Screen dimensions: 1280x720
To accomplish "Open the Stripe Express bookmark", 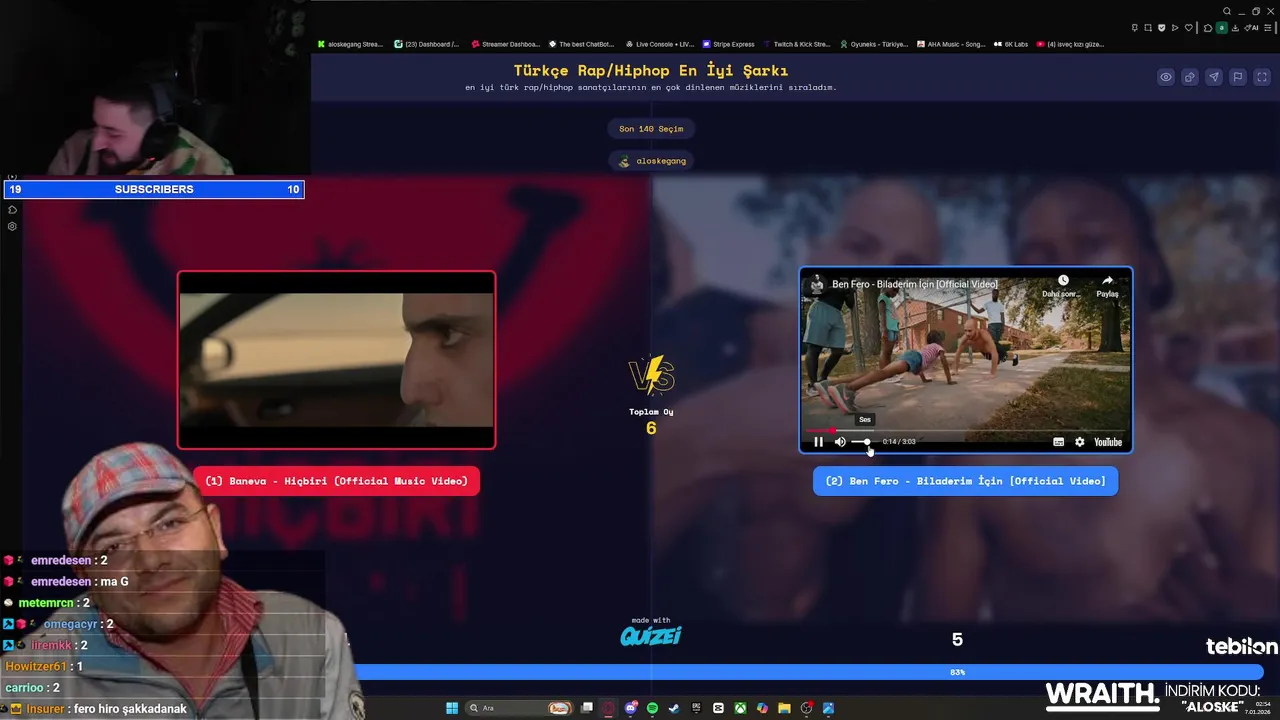I will tap(729, 44).
